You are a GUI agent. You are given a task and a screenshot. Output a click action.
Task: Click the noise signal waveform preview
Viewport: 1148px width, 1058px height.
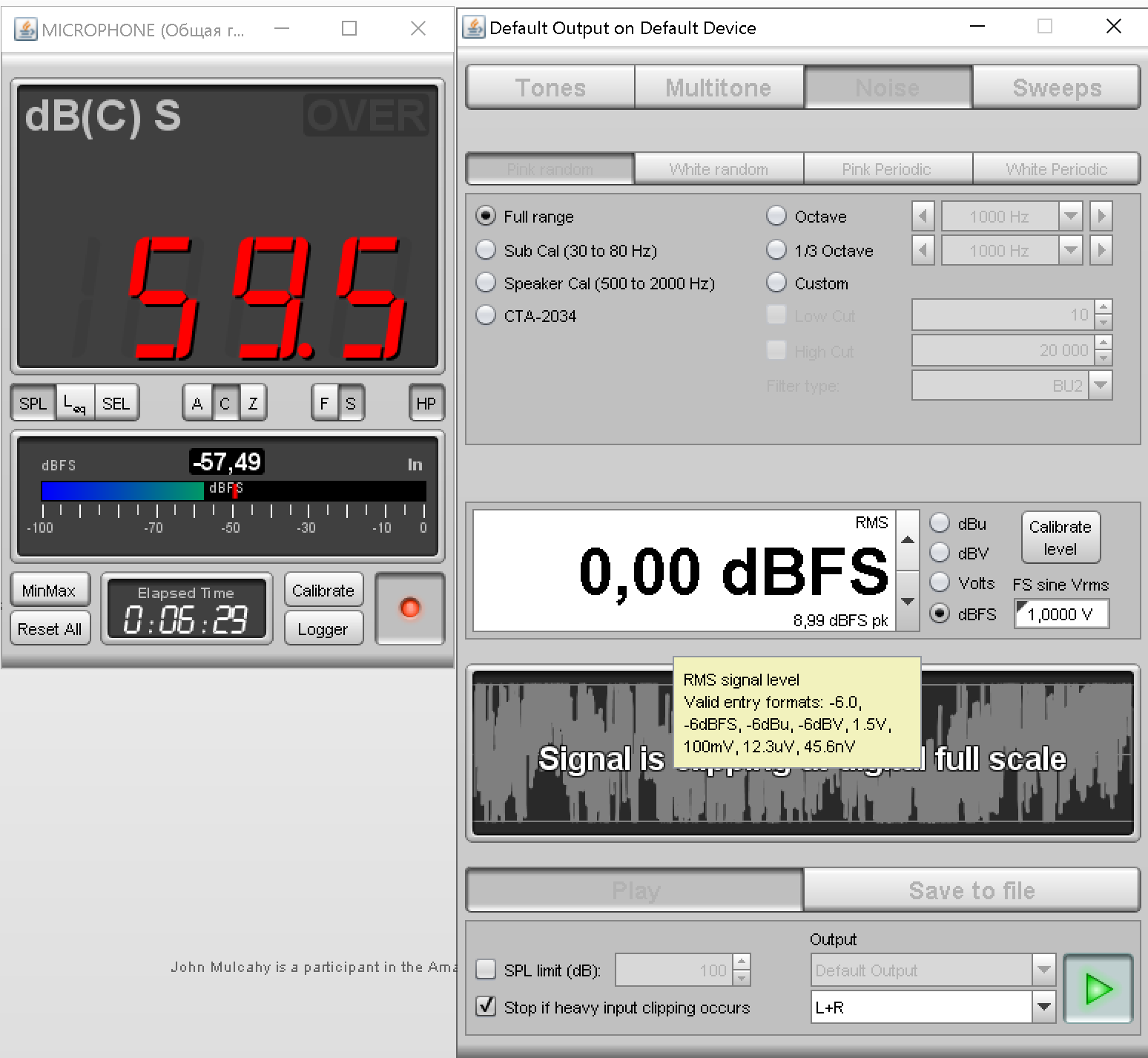pos(802,753)
